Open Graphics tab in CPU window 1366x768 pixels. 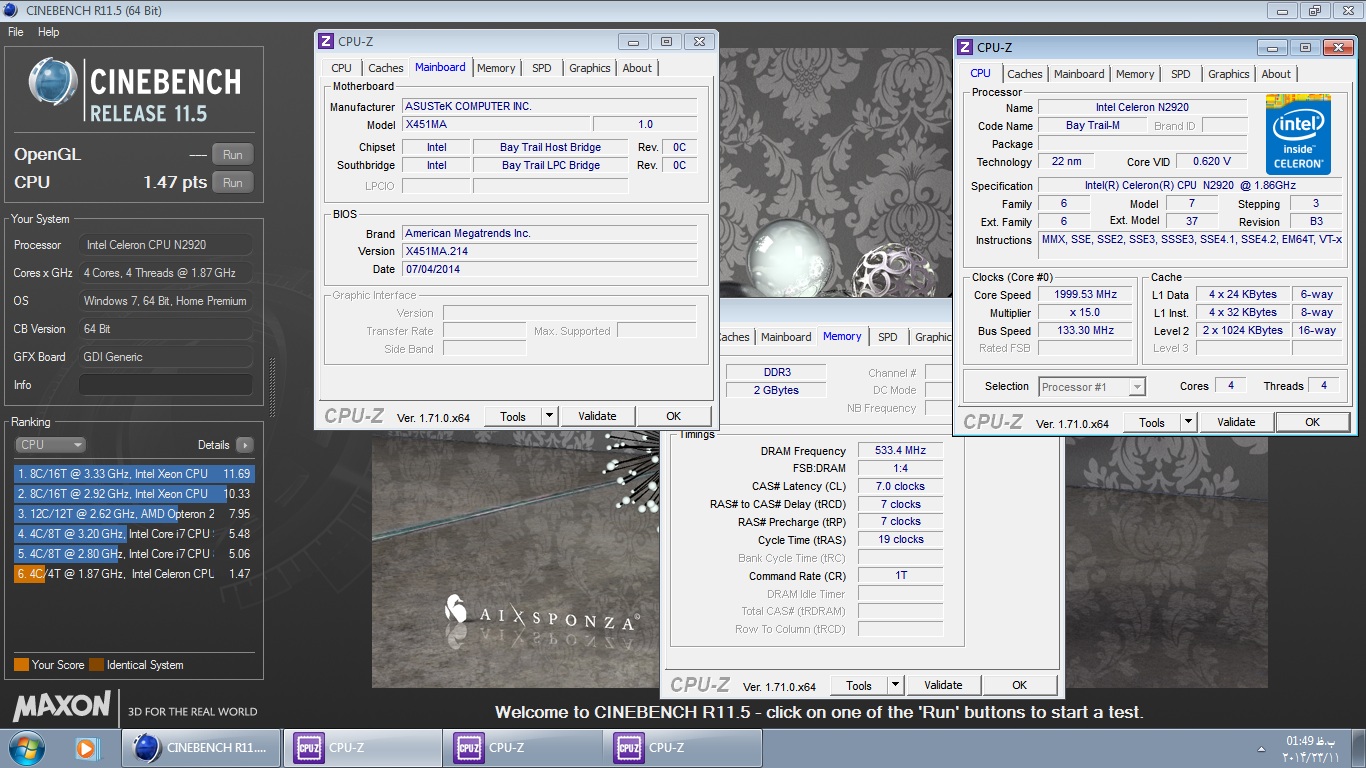click(1228, 74)
